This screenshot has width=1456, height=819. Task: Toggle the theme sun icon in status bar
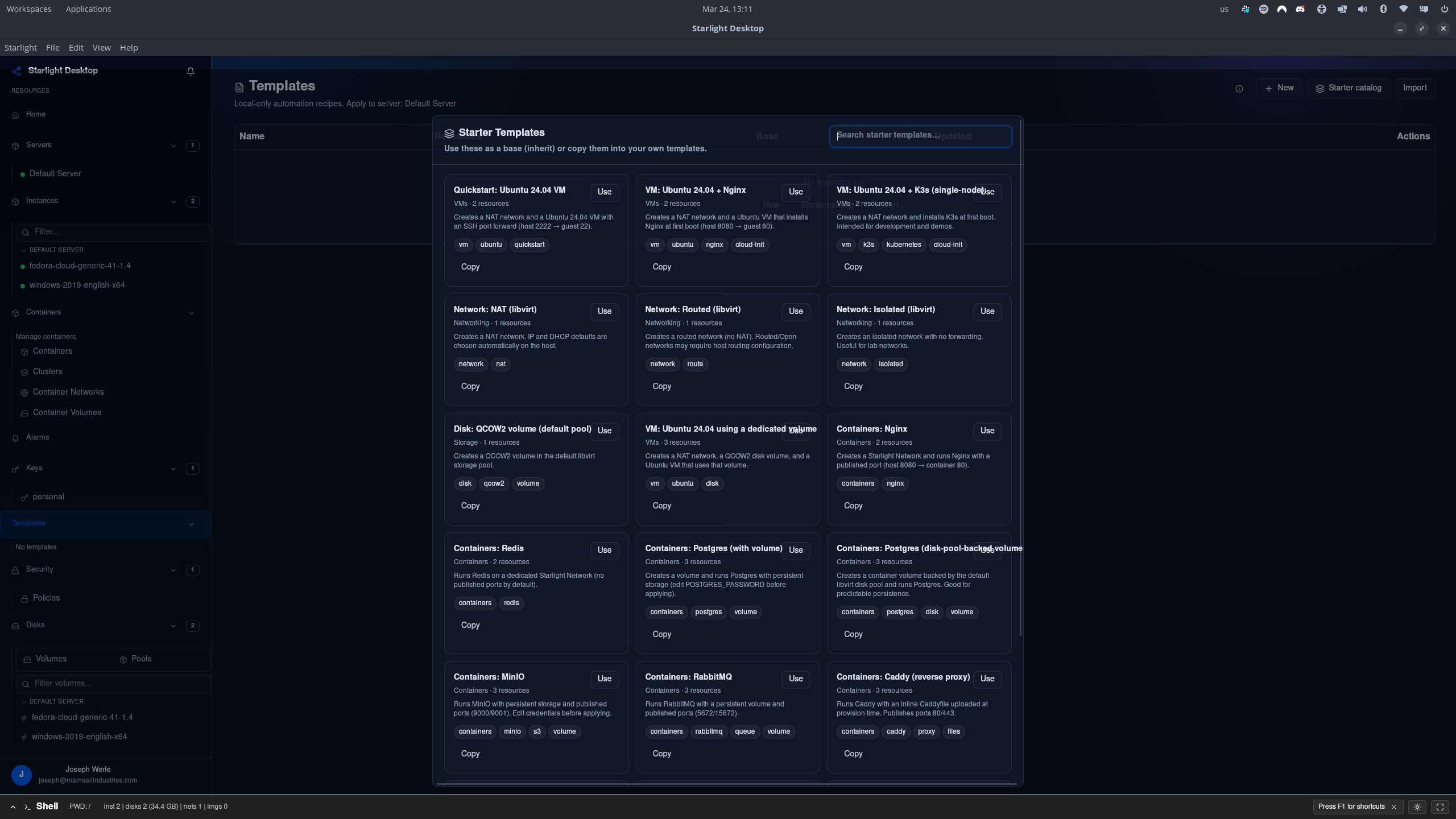point(1417,806)
